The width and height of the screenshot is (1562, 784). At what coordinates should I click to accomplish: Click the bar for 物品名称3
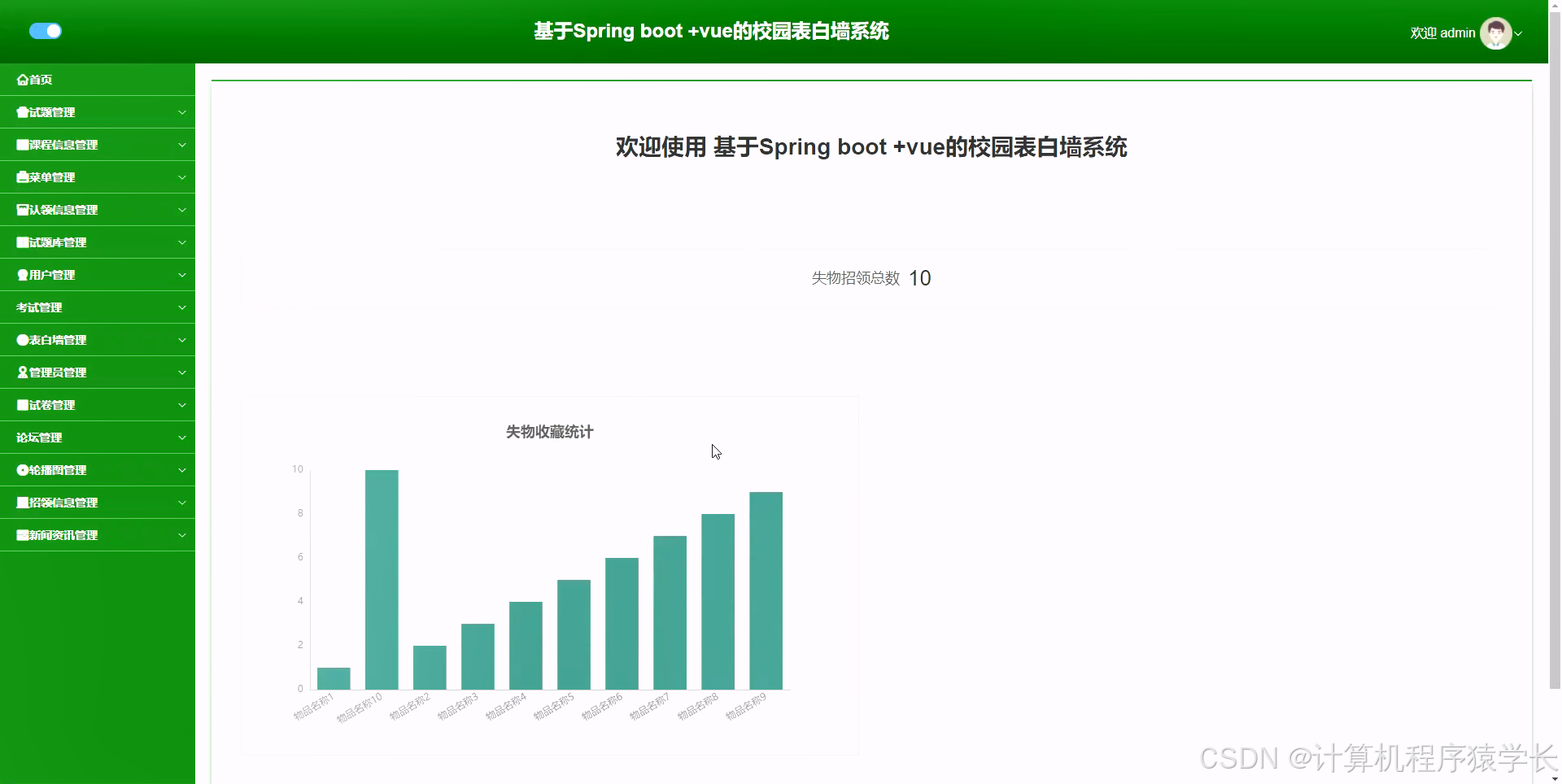(x=478, y=656)
